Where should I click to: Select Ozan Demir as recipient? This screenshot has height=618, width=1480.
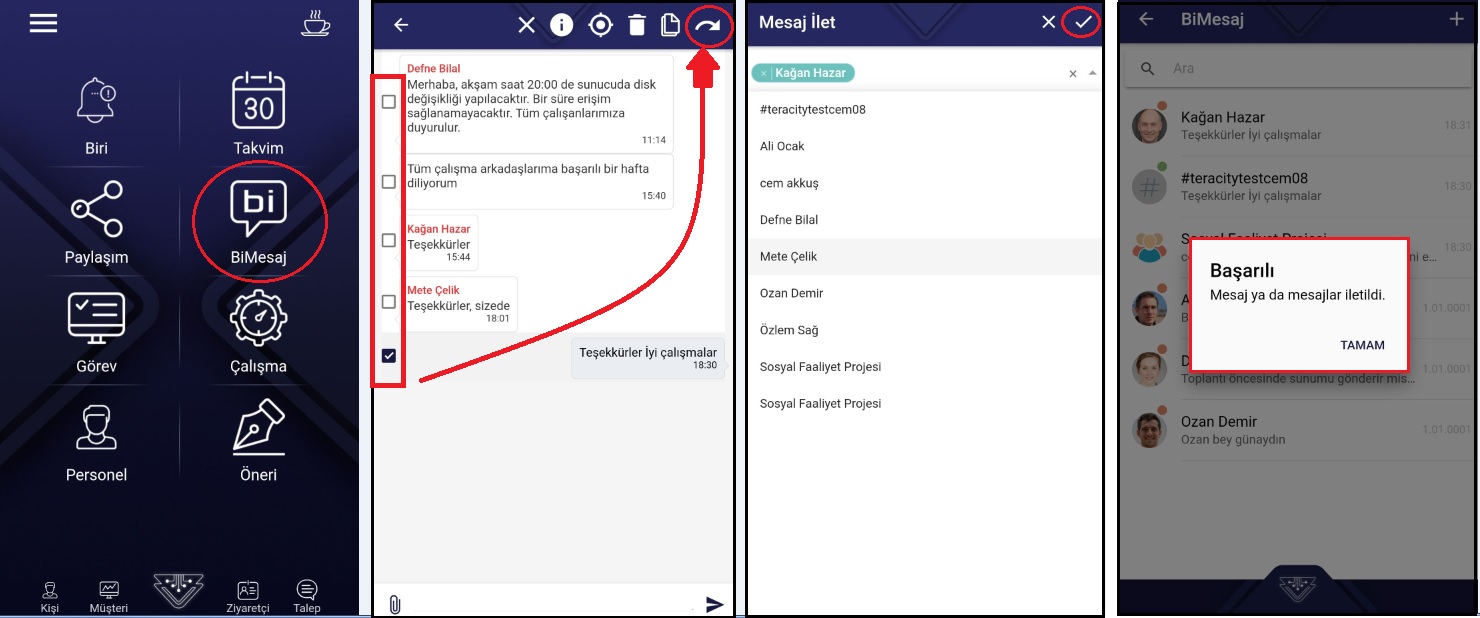tap(924, 293)
